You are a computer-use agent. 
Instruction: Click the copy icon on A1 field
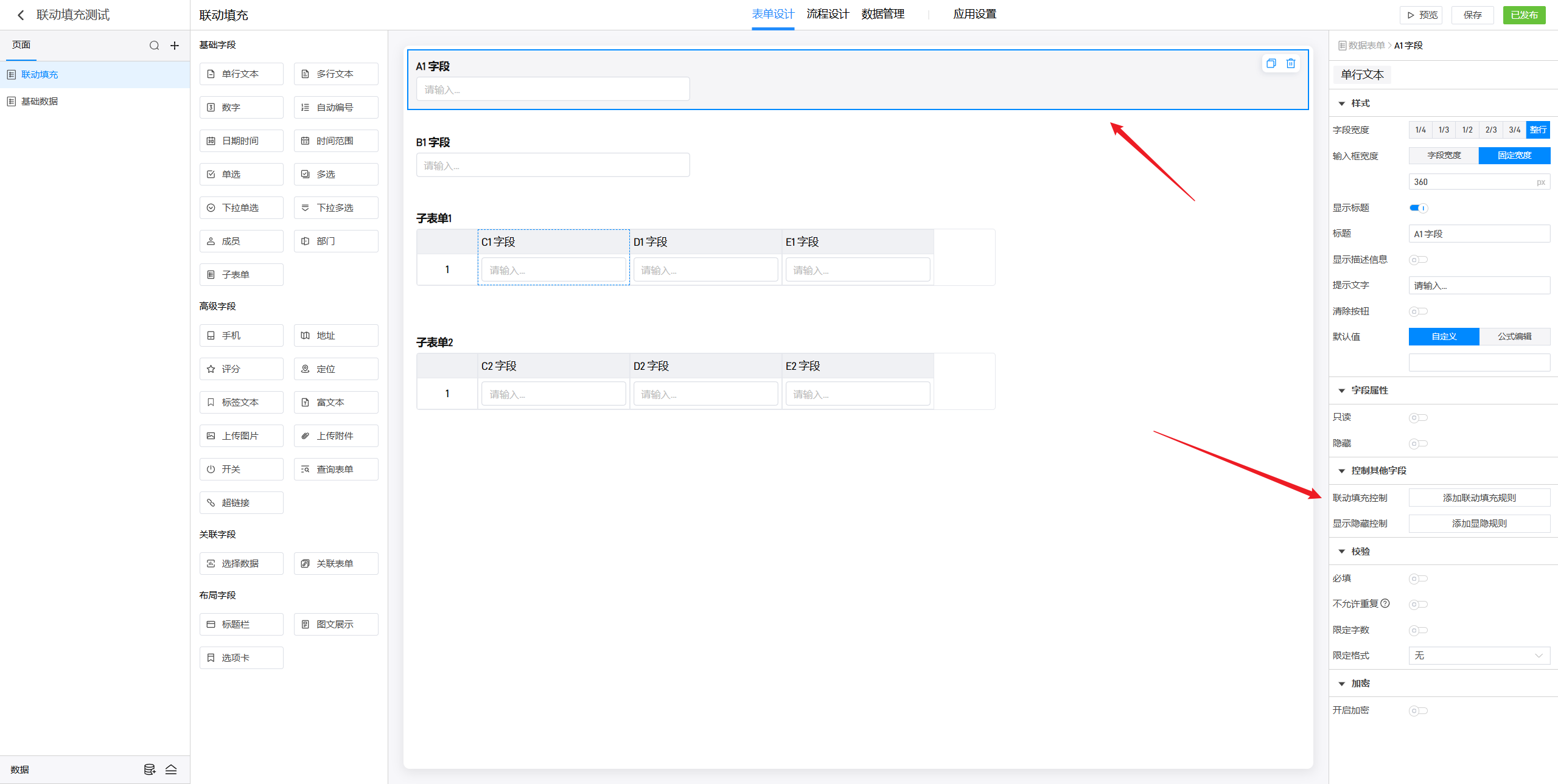click(x=1271, y=63)
